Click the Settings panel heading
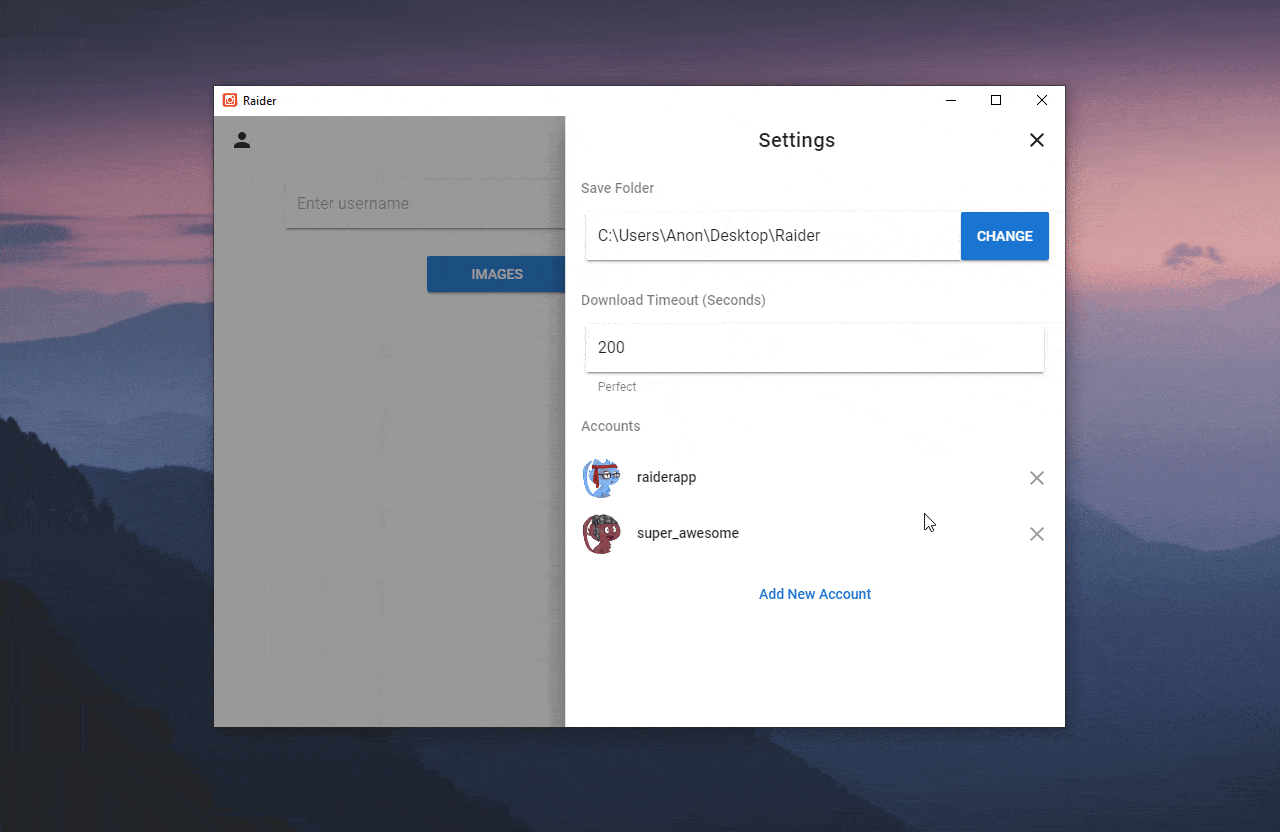The width and height of the screenshot is (1280, 832). click(796, 140)
